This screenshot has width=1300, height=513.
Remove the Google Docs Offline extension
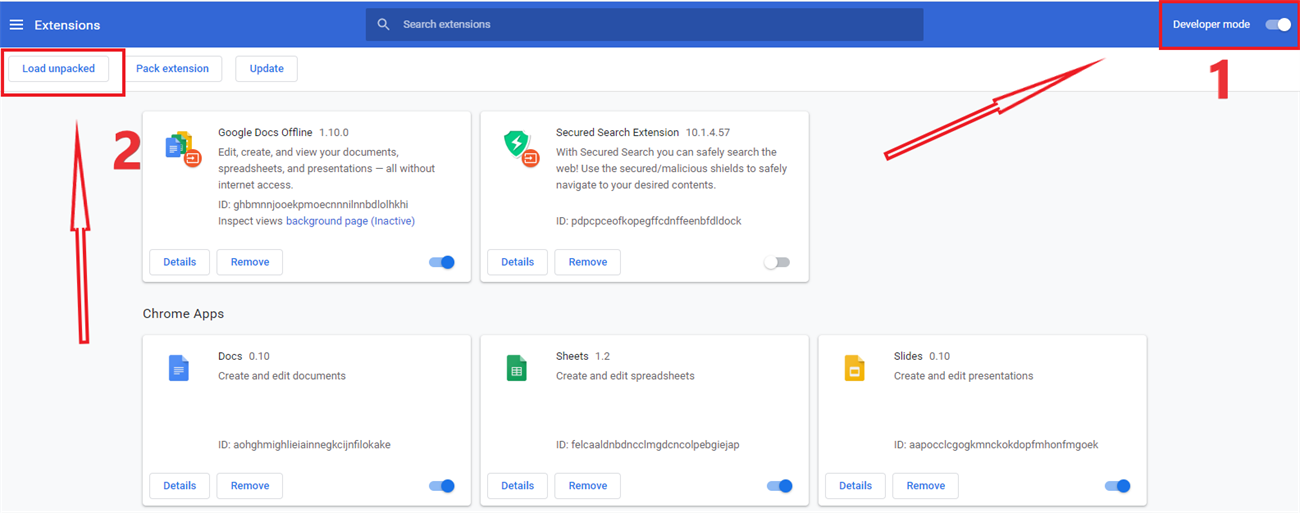(x=250, y=262)
